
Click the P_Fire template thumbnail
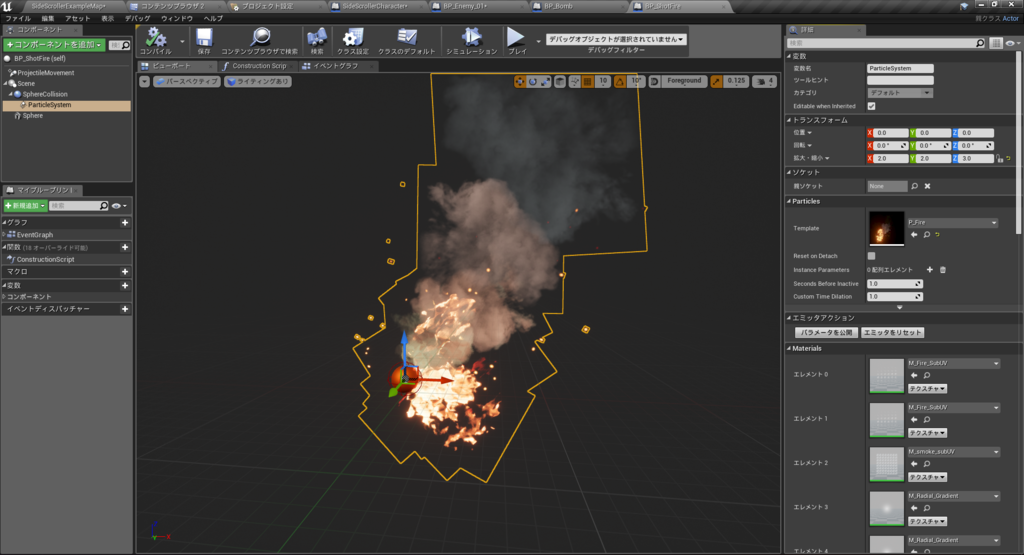tap(886, 228)
